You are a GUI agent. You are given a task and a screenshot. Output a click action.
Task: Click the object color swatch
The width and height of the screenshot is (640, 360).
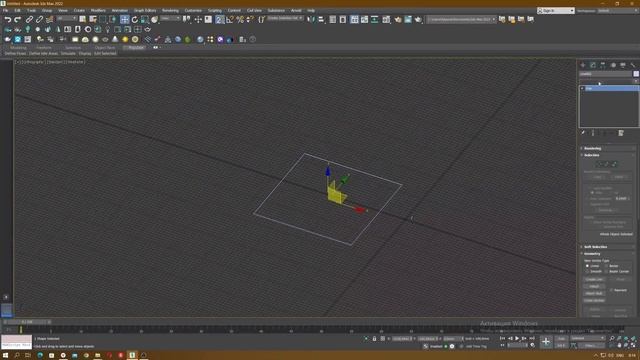click(636, 74)
